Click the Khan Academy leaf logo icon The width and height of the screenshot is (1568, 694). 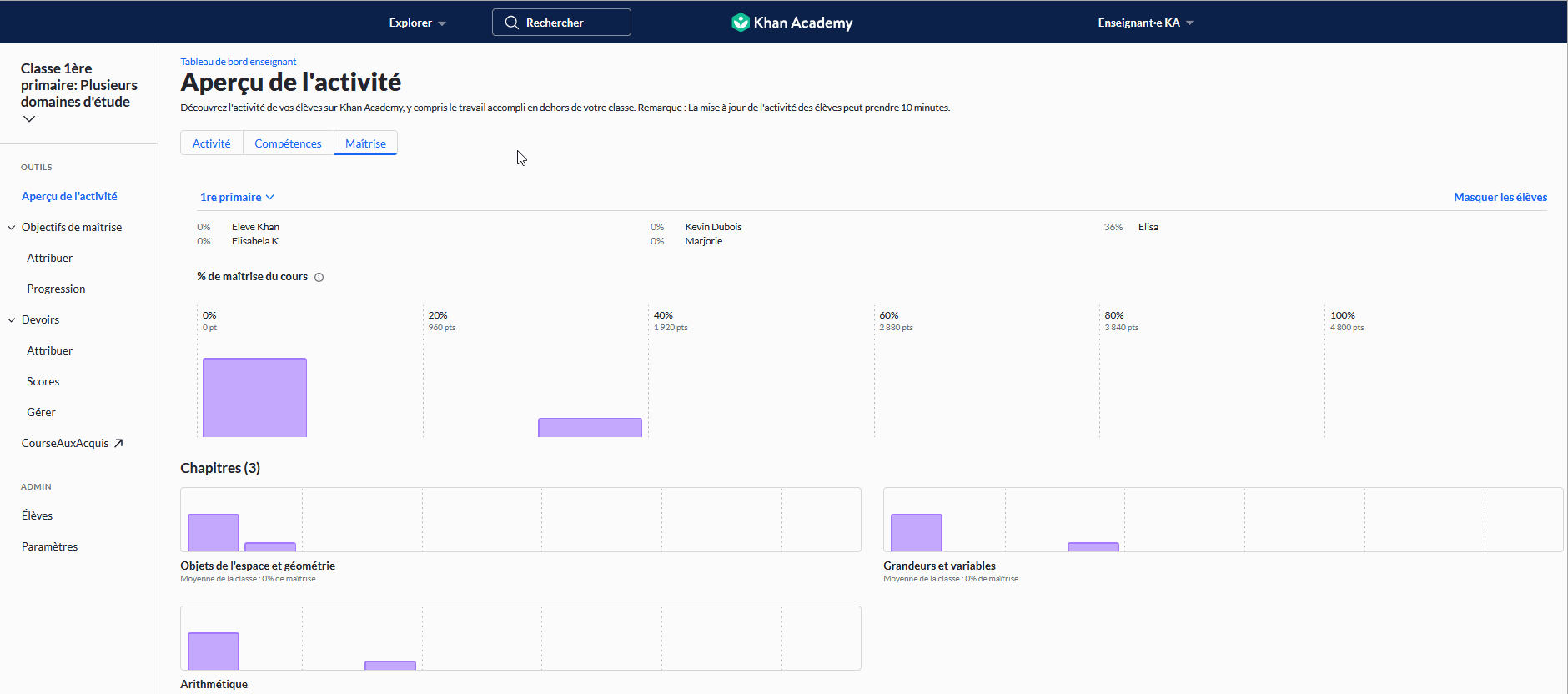coord(740,23)
